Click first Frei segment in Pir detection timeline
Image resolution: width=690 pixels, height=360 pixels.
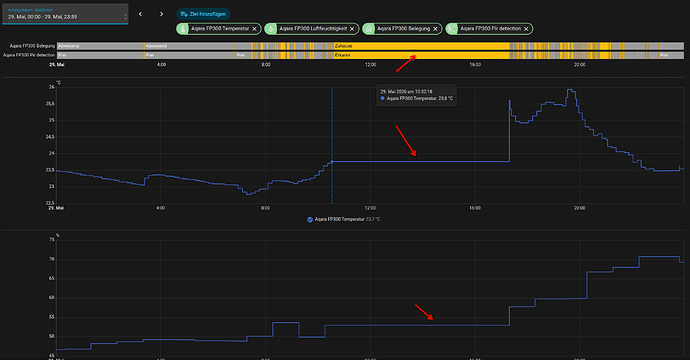(x=100, y=55)
